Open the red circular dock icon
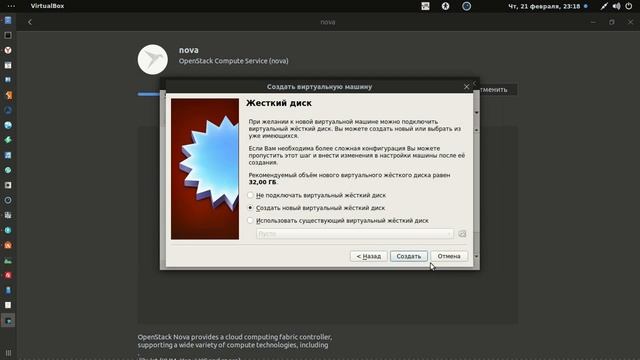640x360 pixels. coord(8,275)
